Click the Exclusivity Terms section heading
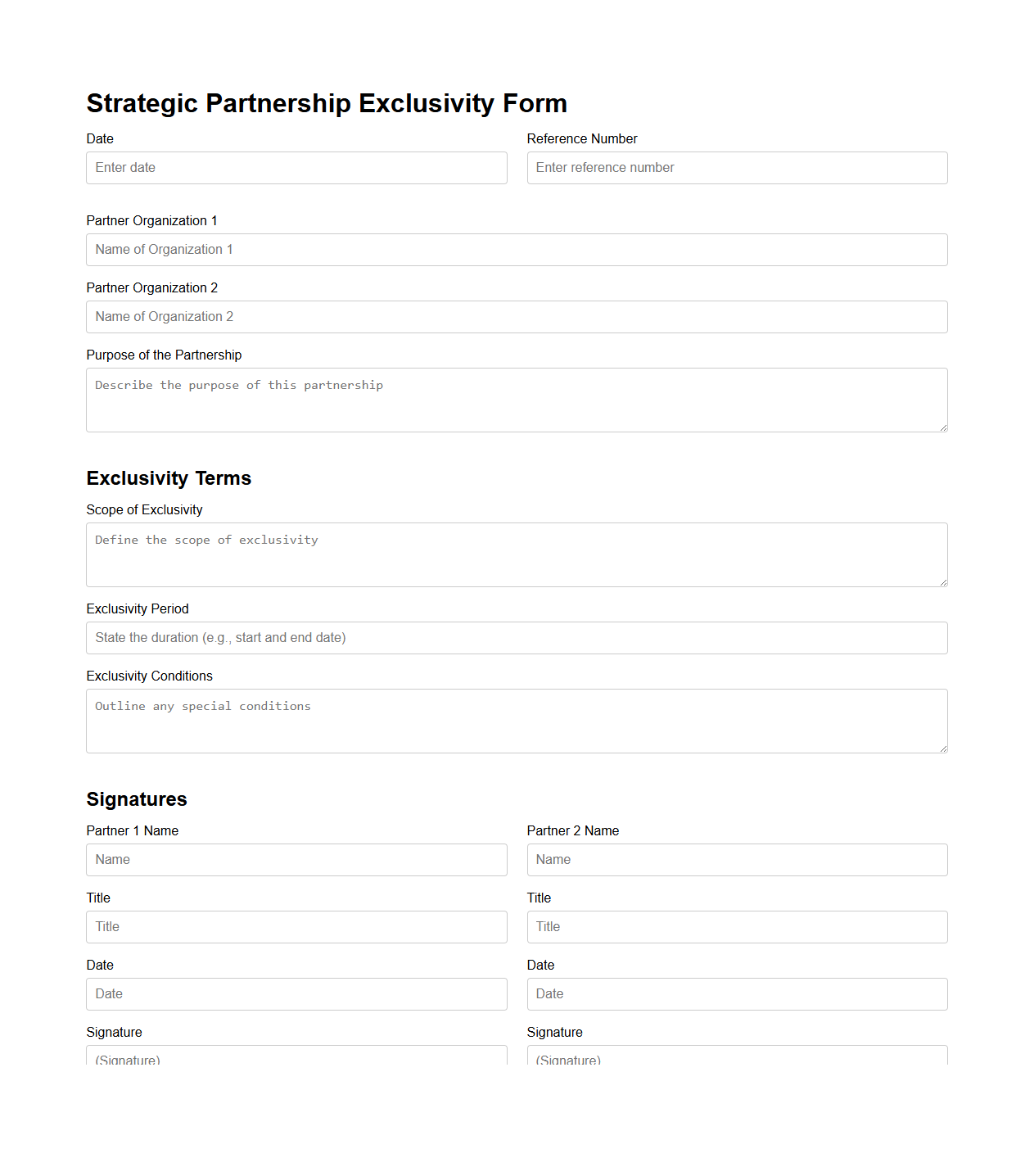The width and height of the screenshot is (1034, 1176). (169, 478)
